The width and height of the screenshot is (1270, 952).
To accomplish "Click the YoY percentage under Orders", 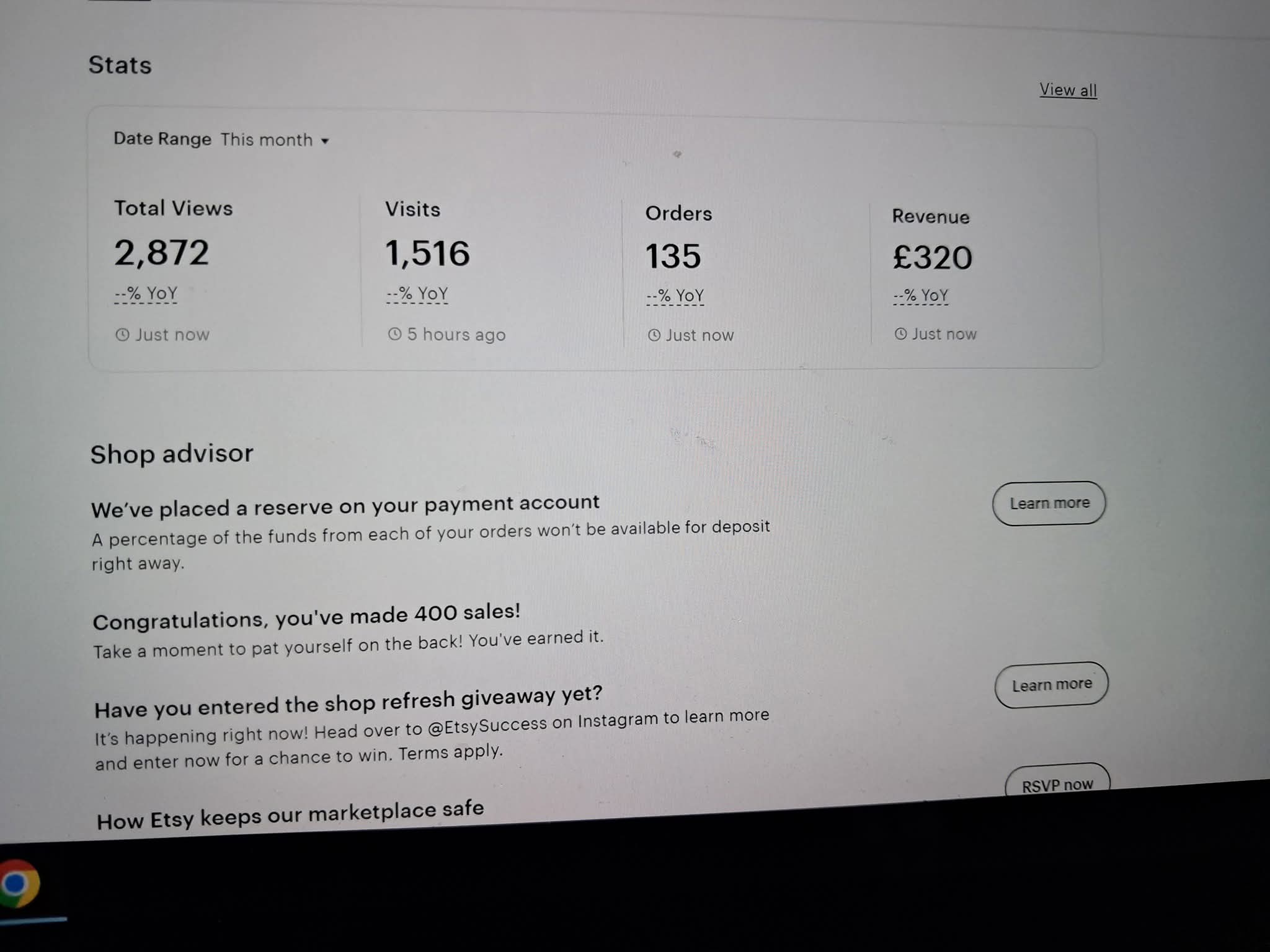I will click(x=675, y=296).
